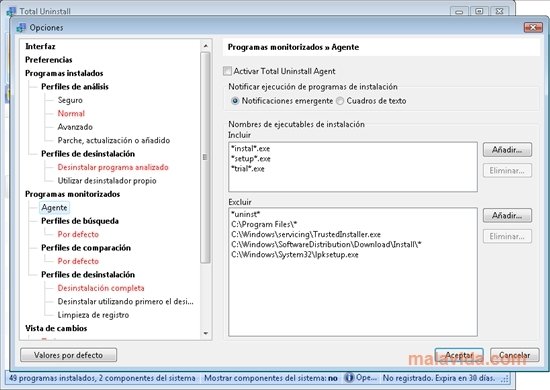This screenshot has height=390, width=550.
Task: Select Perfiles de comparación tree node
Action: click(86, 248)
